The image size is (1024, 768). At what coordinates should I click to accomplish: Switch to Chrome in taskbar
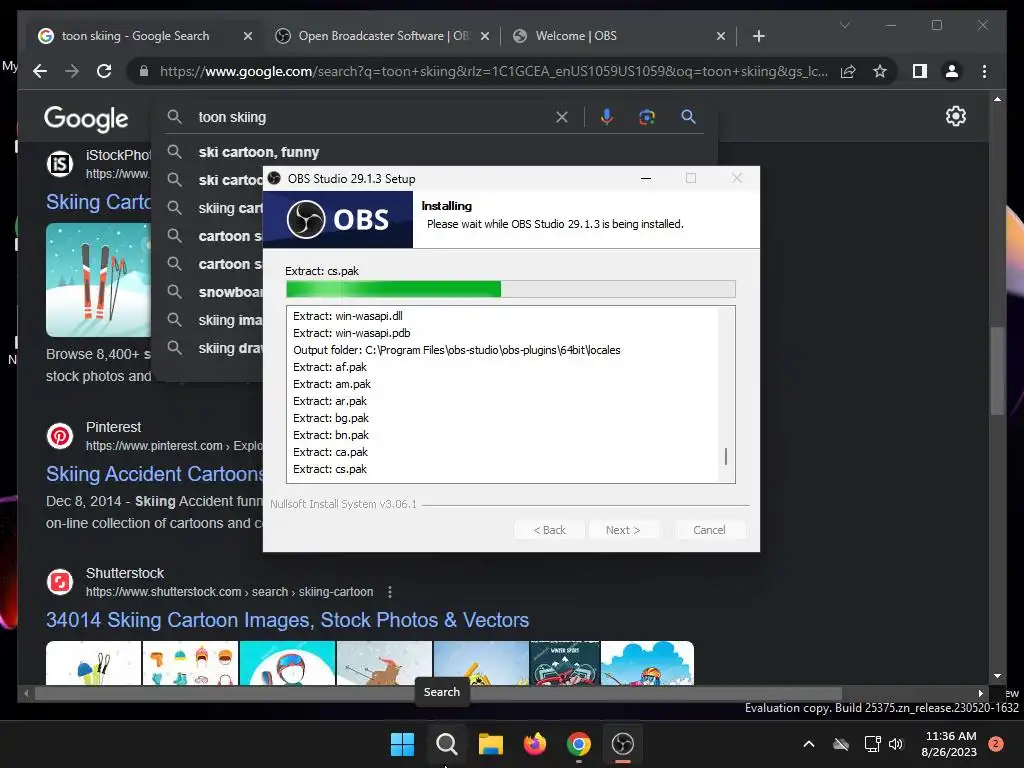coord(579,744)
